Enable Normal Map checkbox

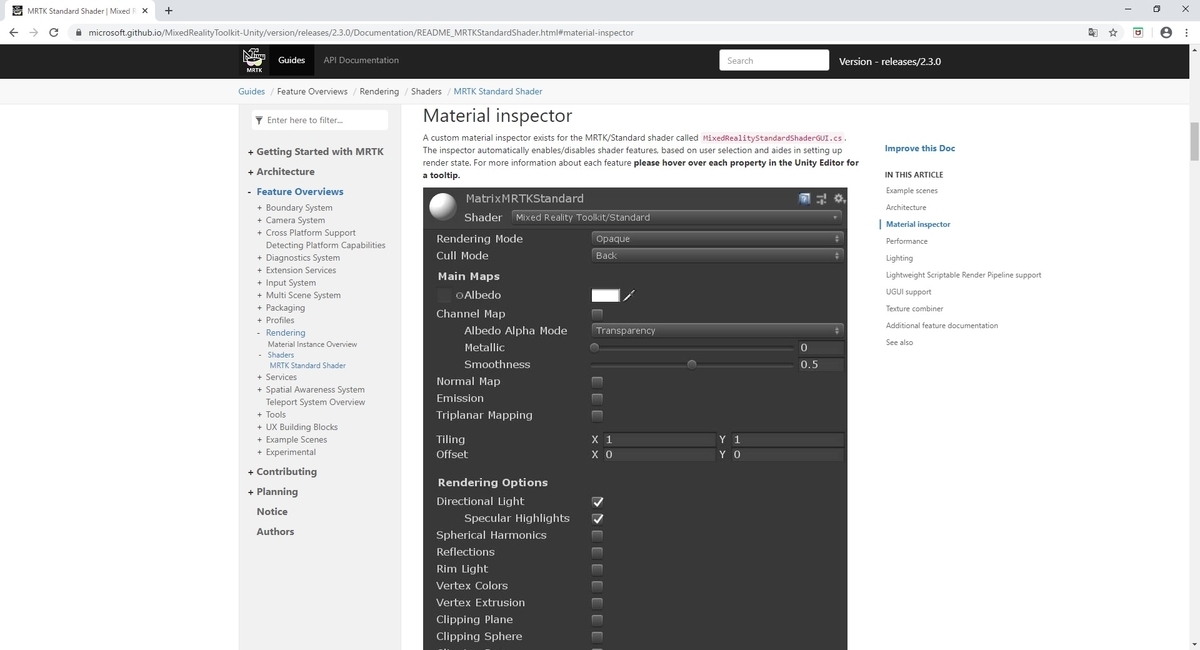point(597,381)
